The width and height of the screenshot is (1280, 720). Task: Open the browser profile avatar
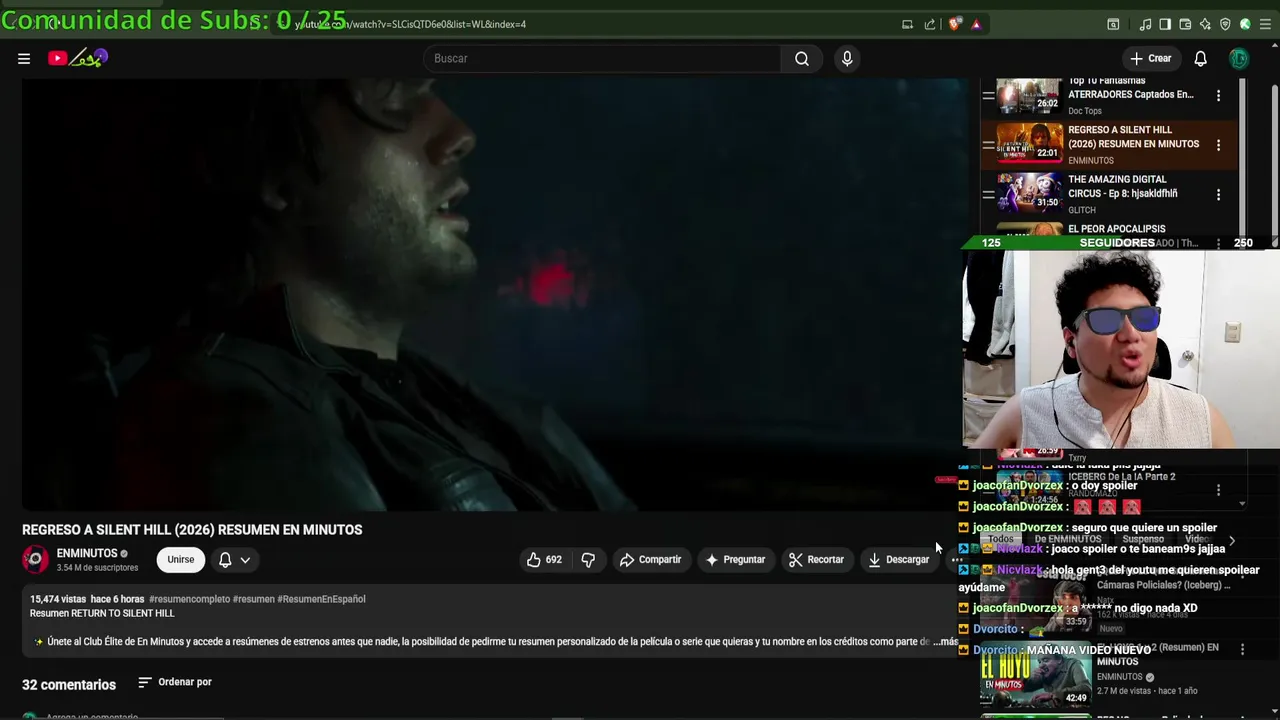pyautogui.click(x=1245, y=24)
